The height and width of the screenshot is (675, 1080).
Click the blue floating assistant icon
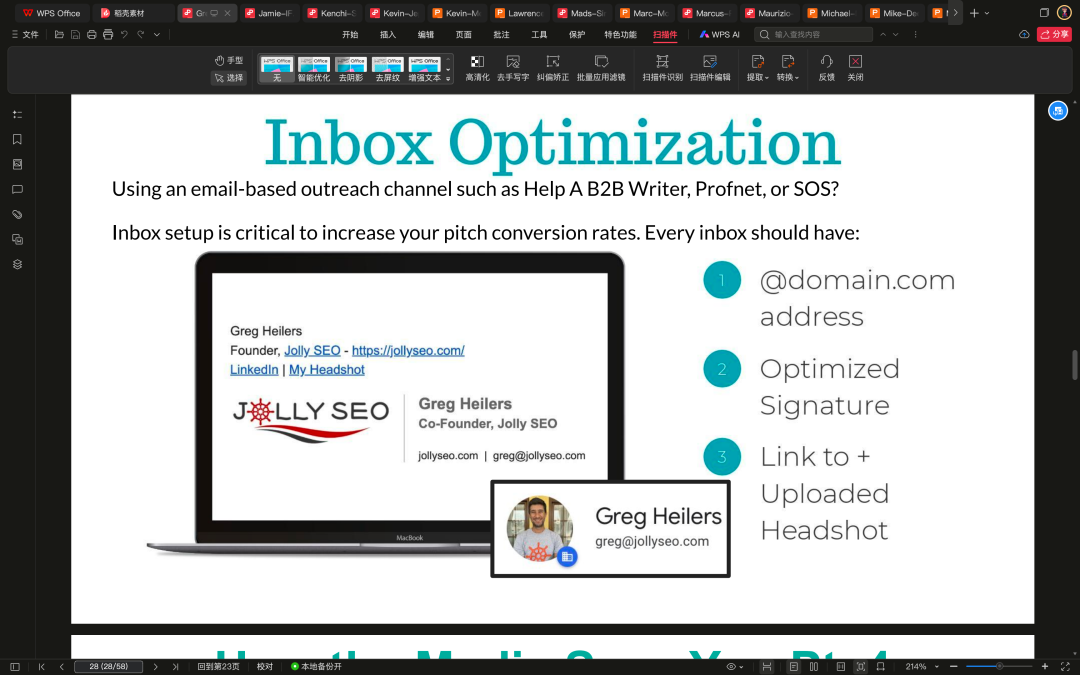[x=1057, y=110]
